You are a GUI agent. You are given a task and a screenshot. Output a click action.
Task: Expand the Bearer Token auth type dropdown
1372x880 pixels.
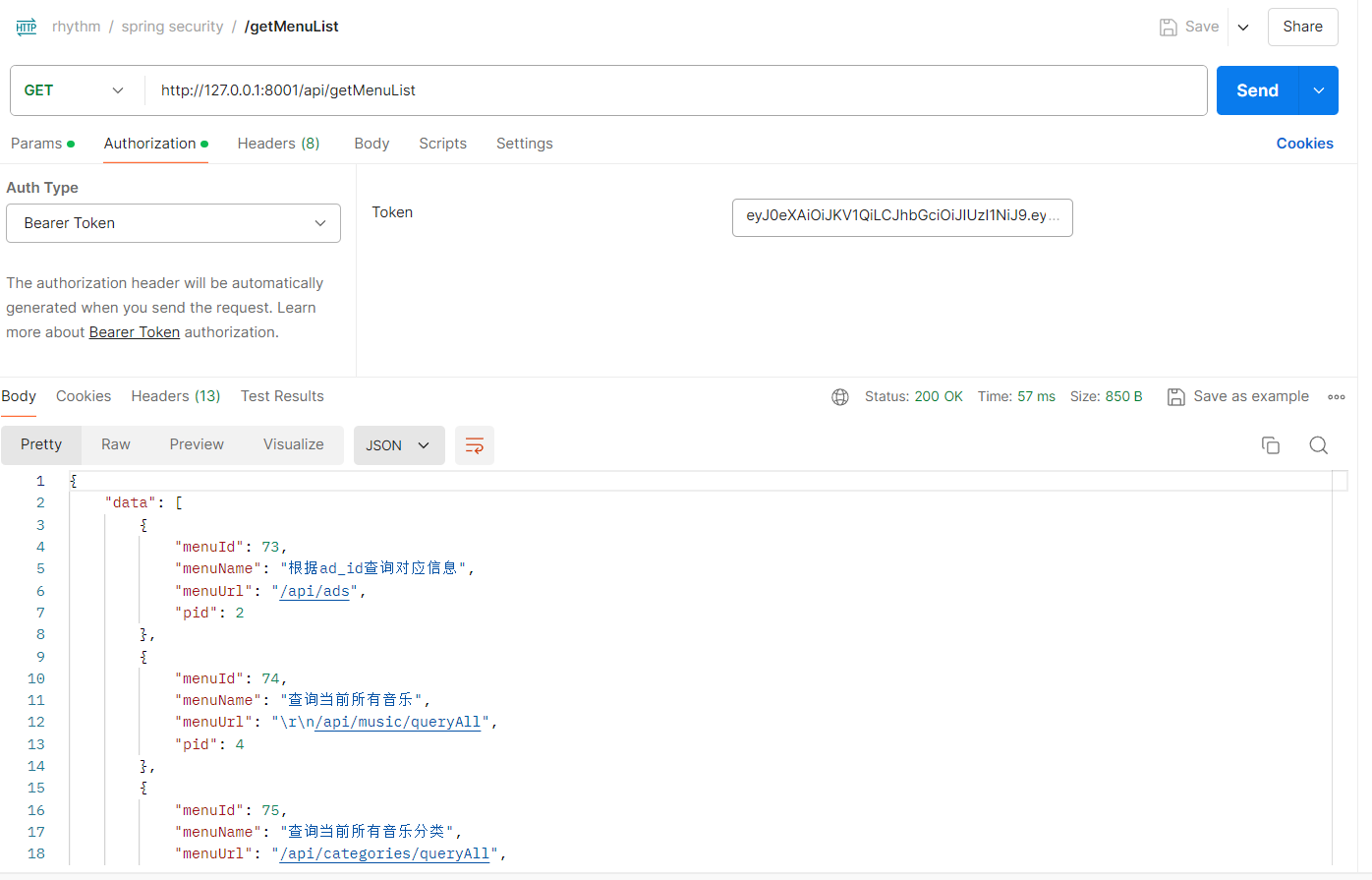174,223
